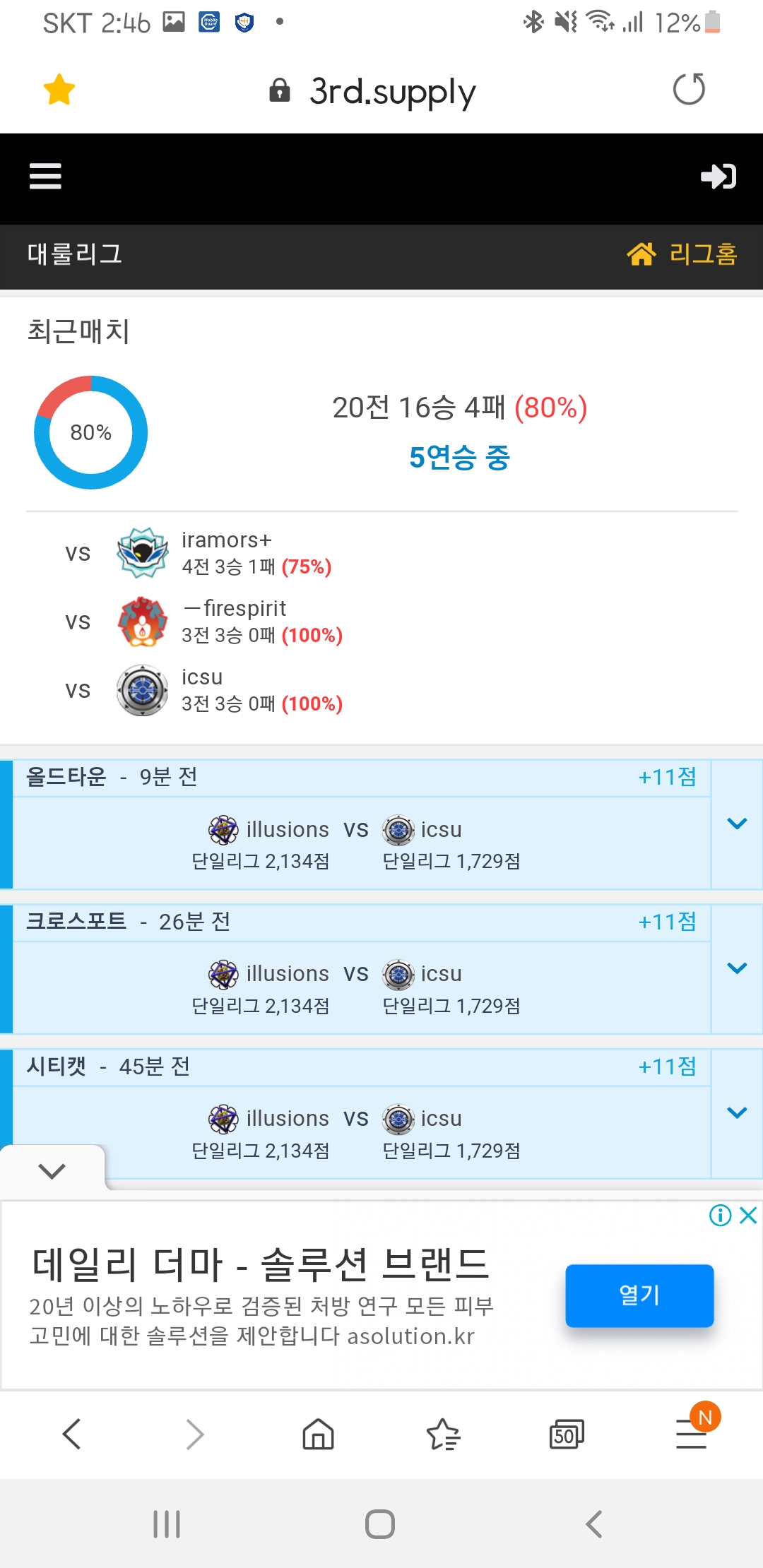763x1568 pixels.
Task: Show the 50 open tabs
Action: click(x=567, y=1434)
